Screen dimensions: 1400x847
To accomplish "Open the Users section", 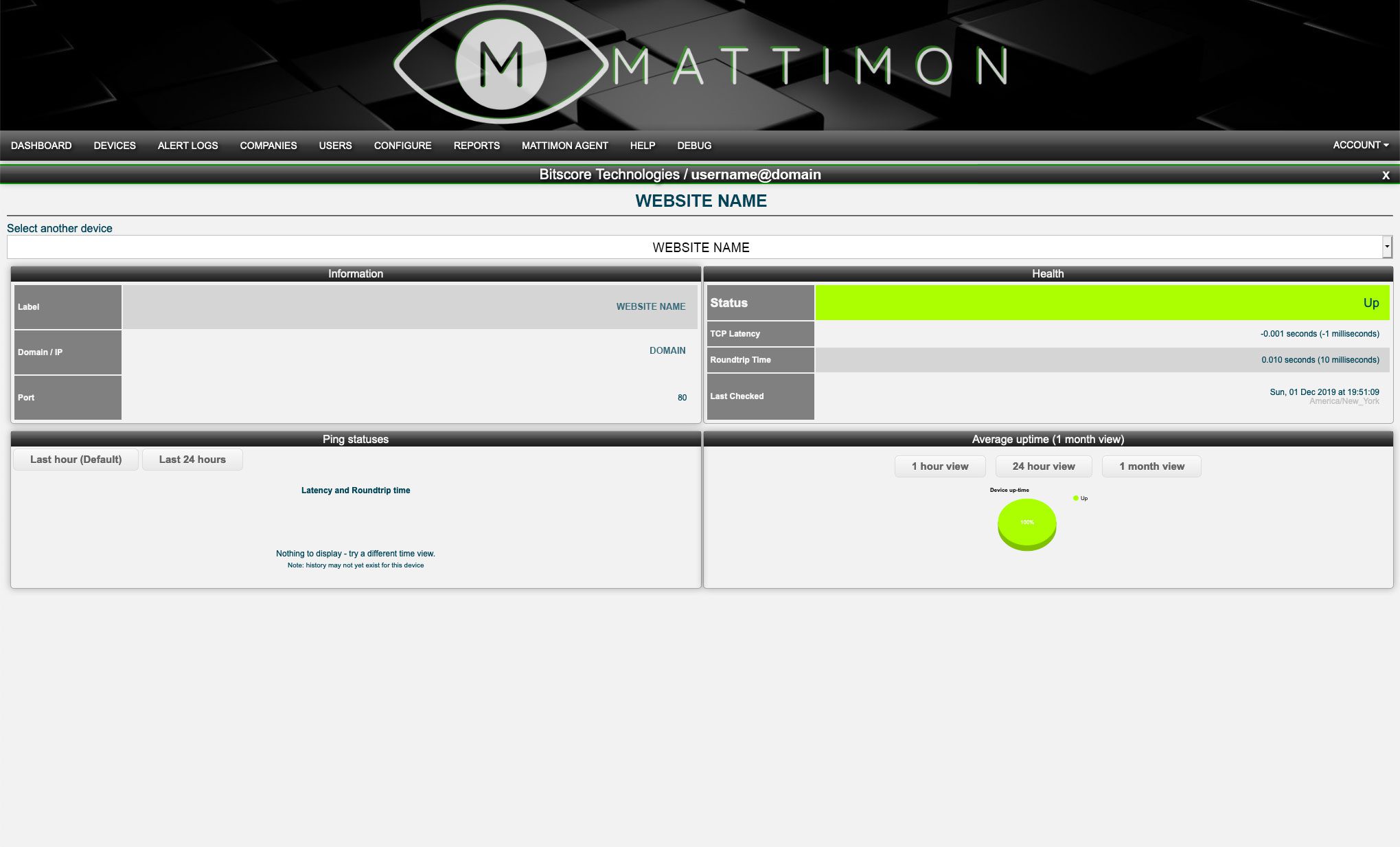I will pyautogui.click(x=335, y=146).
